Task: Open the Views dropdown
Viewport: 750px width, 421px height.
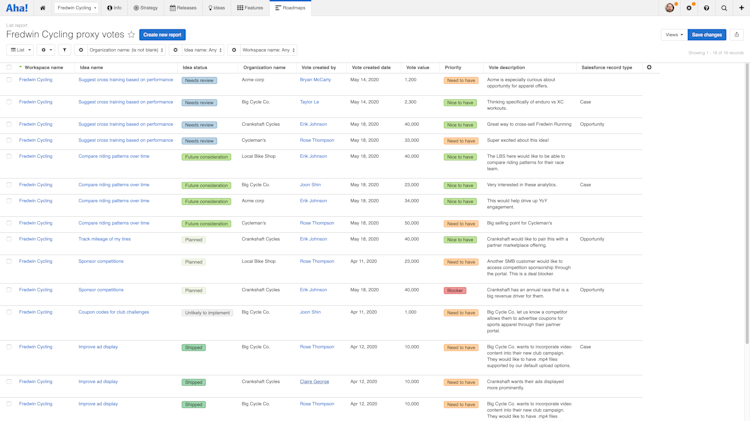Action: pos(674,34)
